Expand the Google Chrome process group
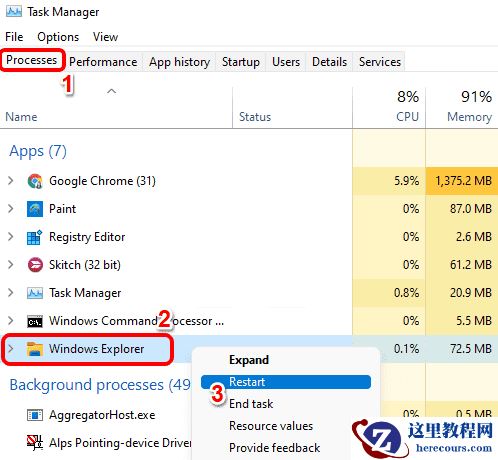The image size is (498, 460). pos(11,181)
